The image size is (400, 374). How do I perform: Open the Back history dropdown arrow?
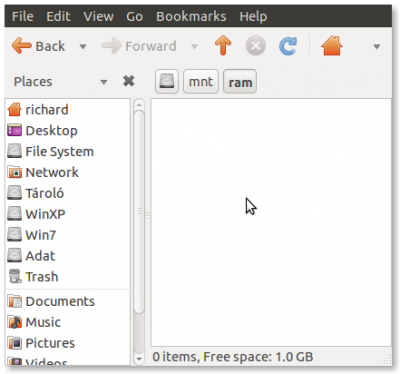tap(83, 46)
